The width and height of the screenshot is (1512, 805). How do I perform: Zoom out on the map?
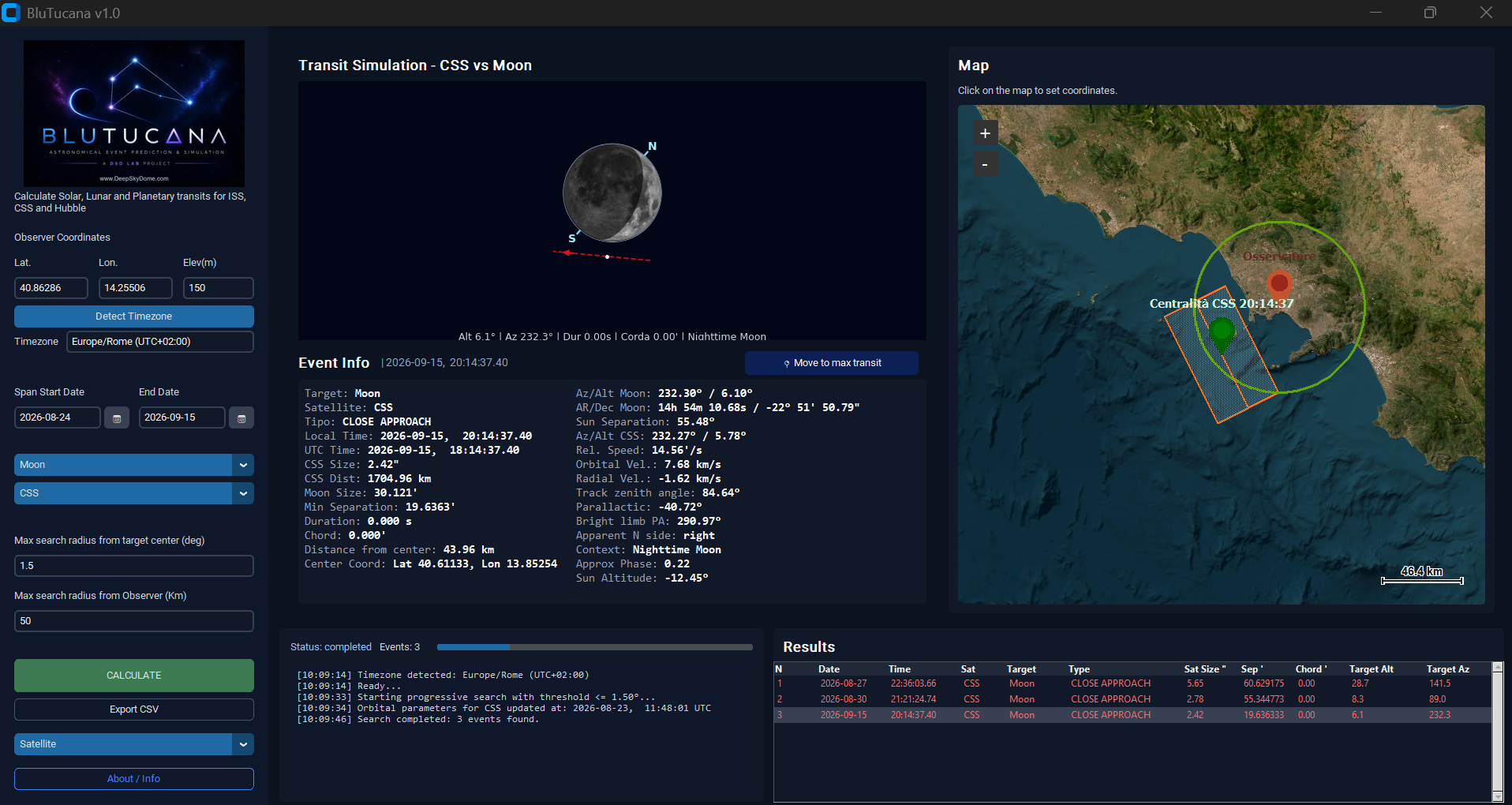[985, 164]
